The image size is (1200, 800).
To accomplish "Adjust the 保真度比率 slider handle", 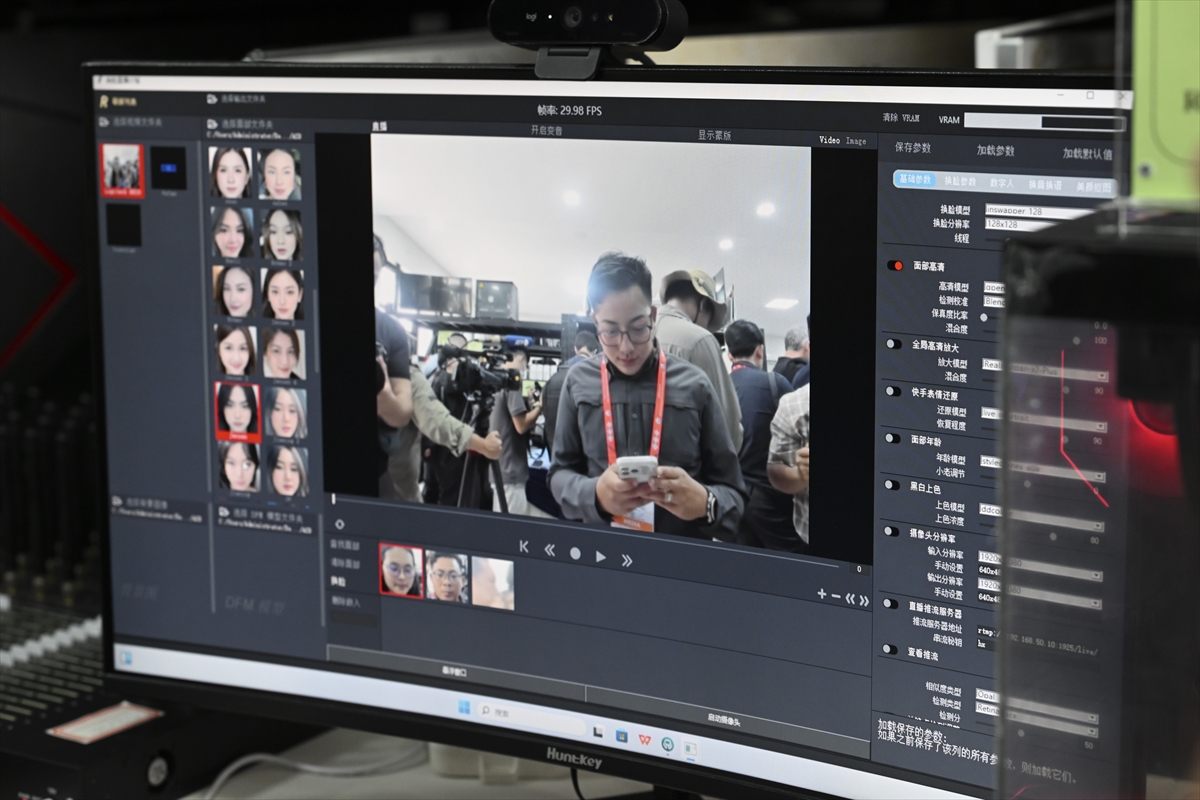I will [983, 317].
